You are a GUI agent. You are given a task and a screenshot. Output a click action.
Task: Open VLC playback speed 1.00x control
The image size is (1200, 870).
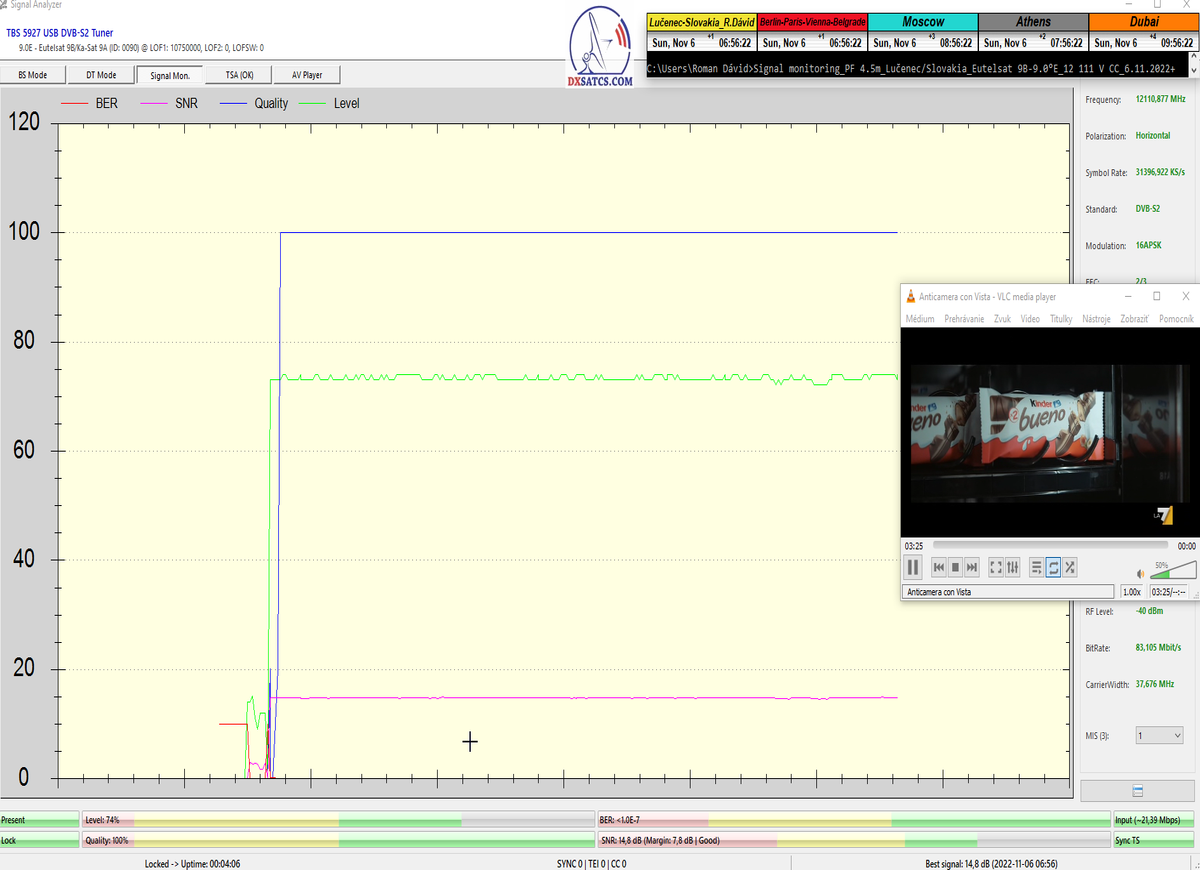coord(1132,592)
